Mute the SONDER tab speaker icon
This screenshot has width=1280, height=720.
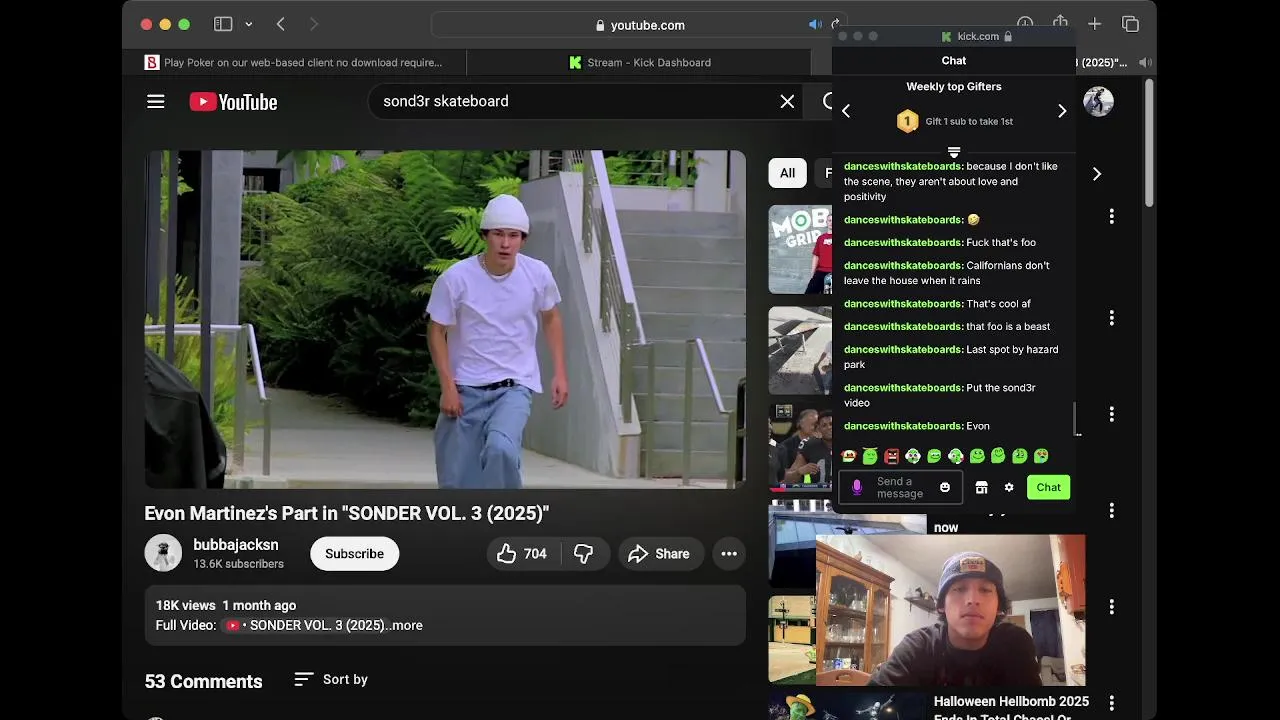pos(1145,62)
